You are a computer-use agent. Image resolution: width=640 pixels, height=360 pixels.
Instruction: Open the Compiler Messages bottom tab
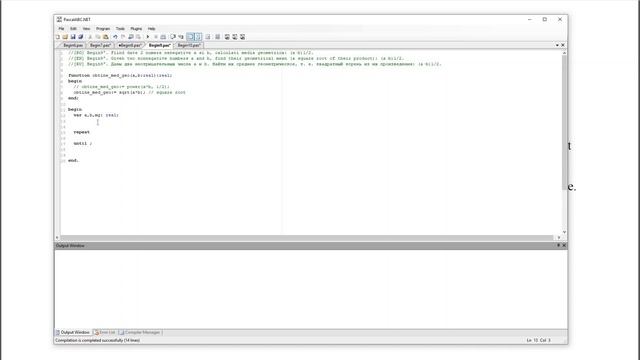click(x=140, y=332)
